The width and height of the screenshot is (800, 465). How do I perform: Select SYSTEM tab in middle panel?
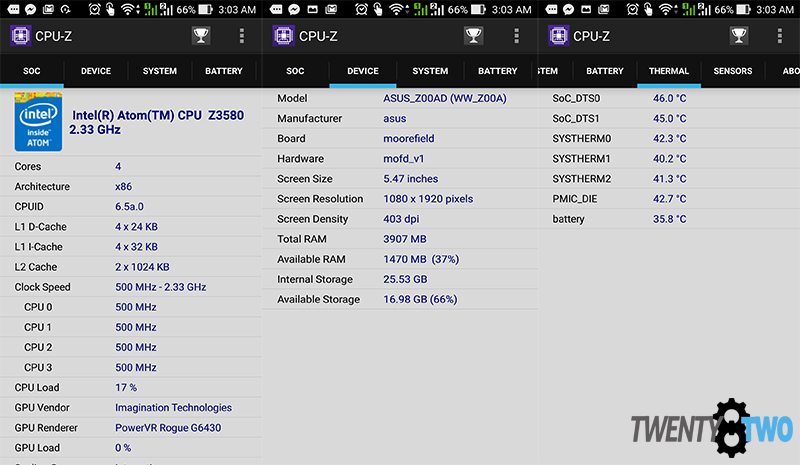click(x=430, y=71)
